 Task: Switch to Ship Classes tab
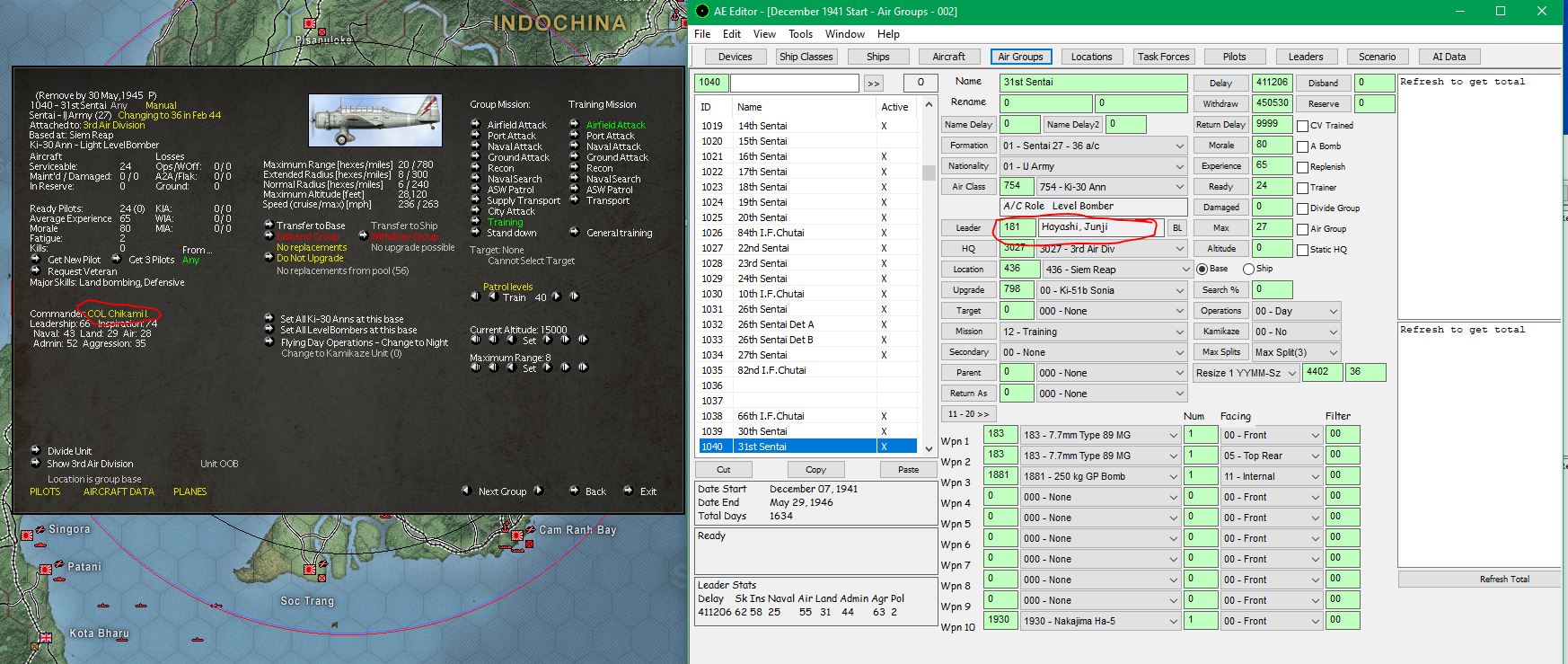806,57
